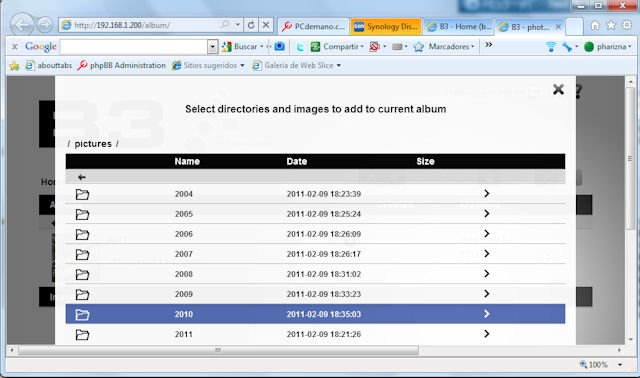Close the Google toolbar with X
The image size is (640, 378).
tap(15, 47)
